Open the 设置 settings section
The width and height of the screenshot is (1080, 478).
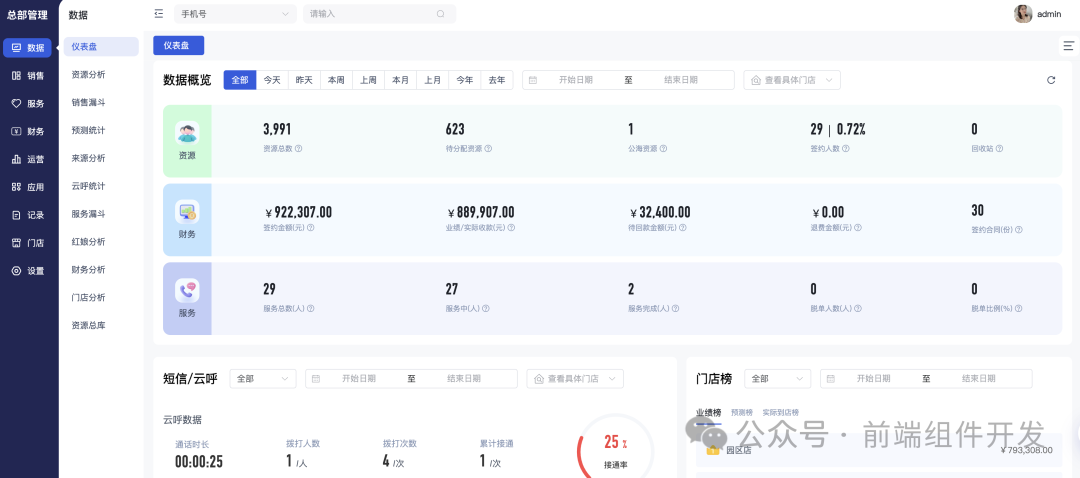click(x=28, y=271)
